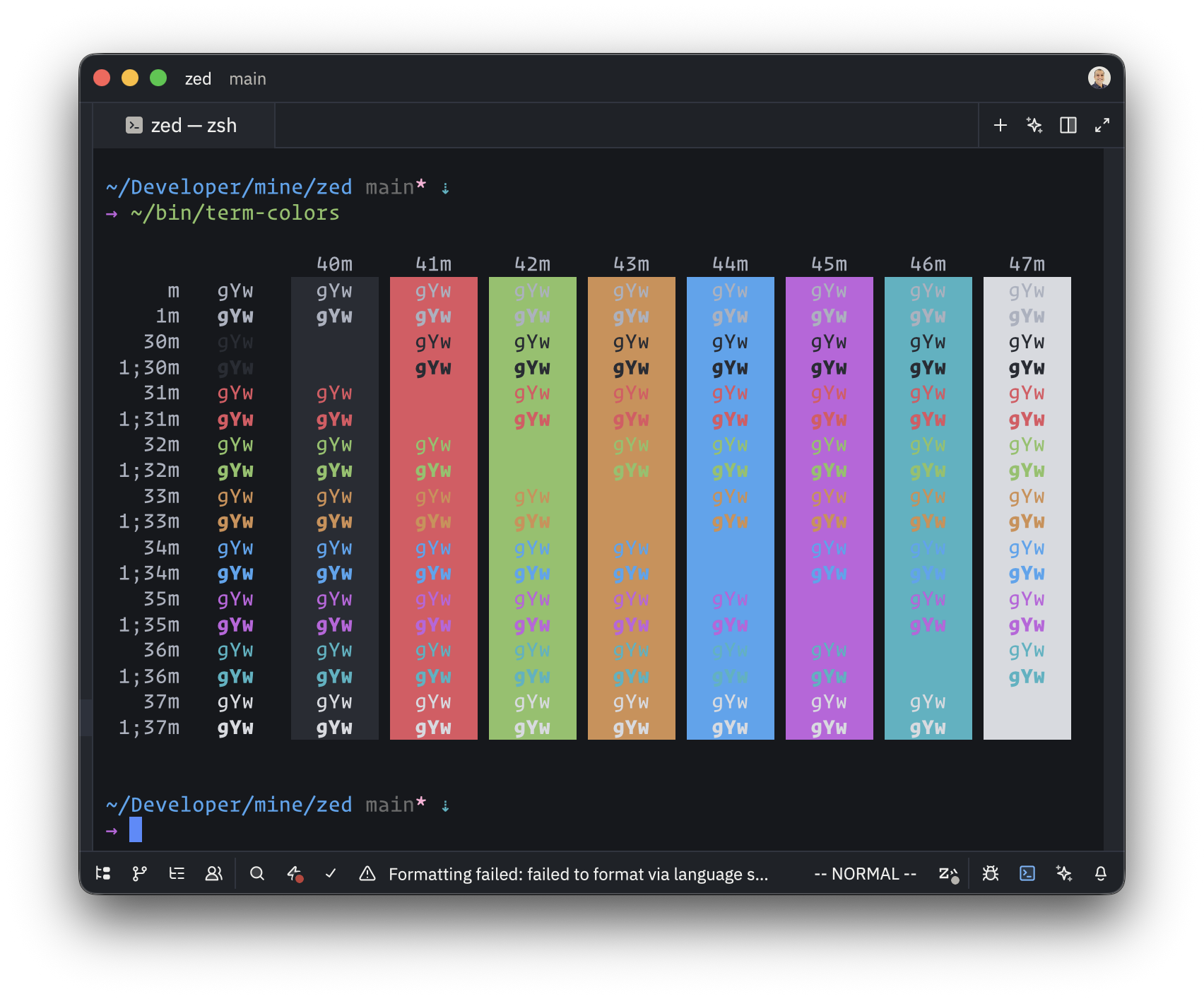Click the 1;31m row label
Viewport: 1204px width, 999px height.
pyautogui.click(x=149, y=420)
